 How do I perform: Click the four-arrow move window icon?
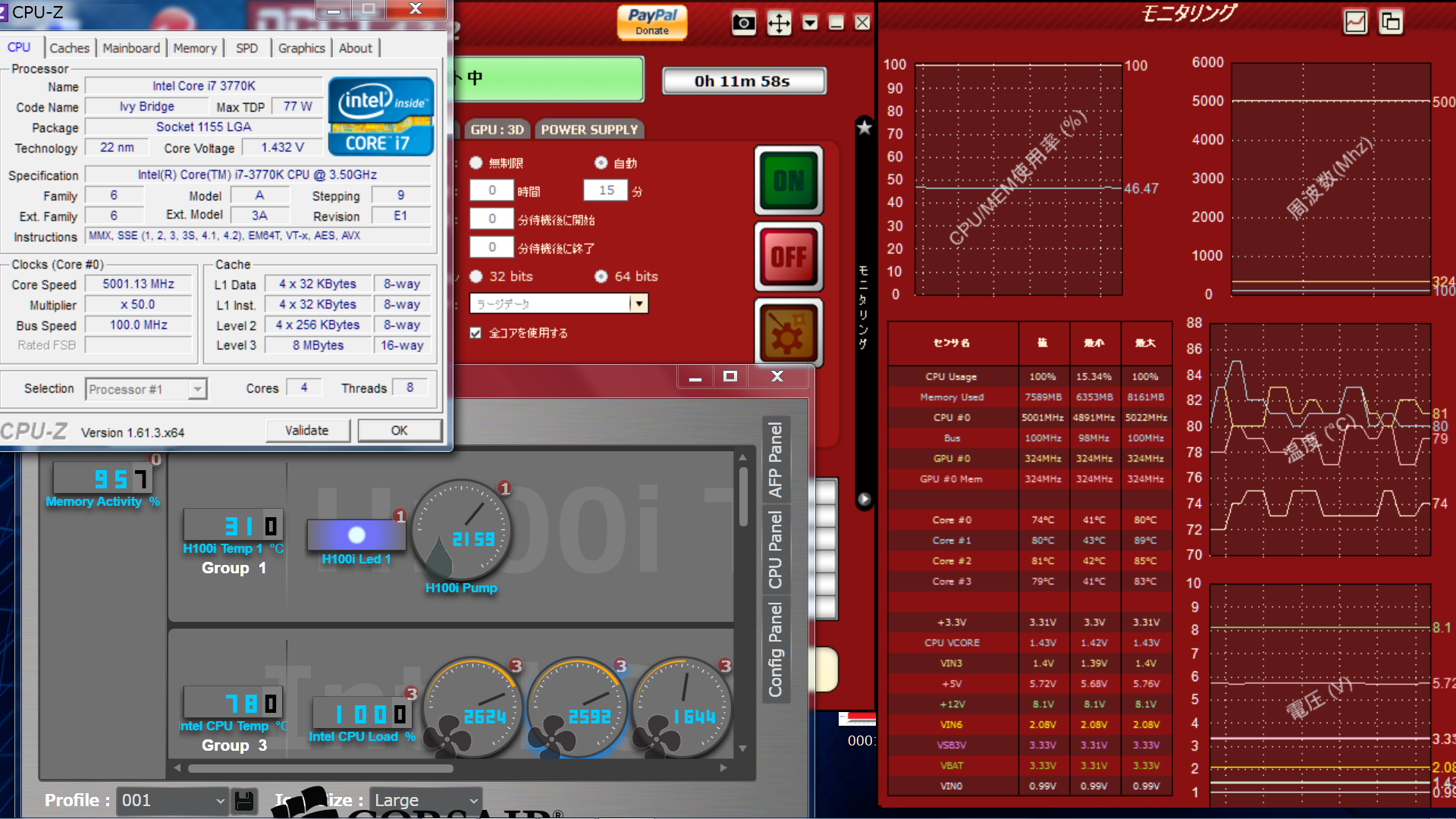(x=779, y=23)
